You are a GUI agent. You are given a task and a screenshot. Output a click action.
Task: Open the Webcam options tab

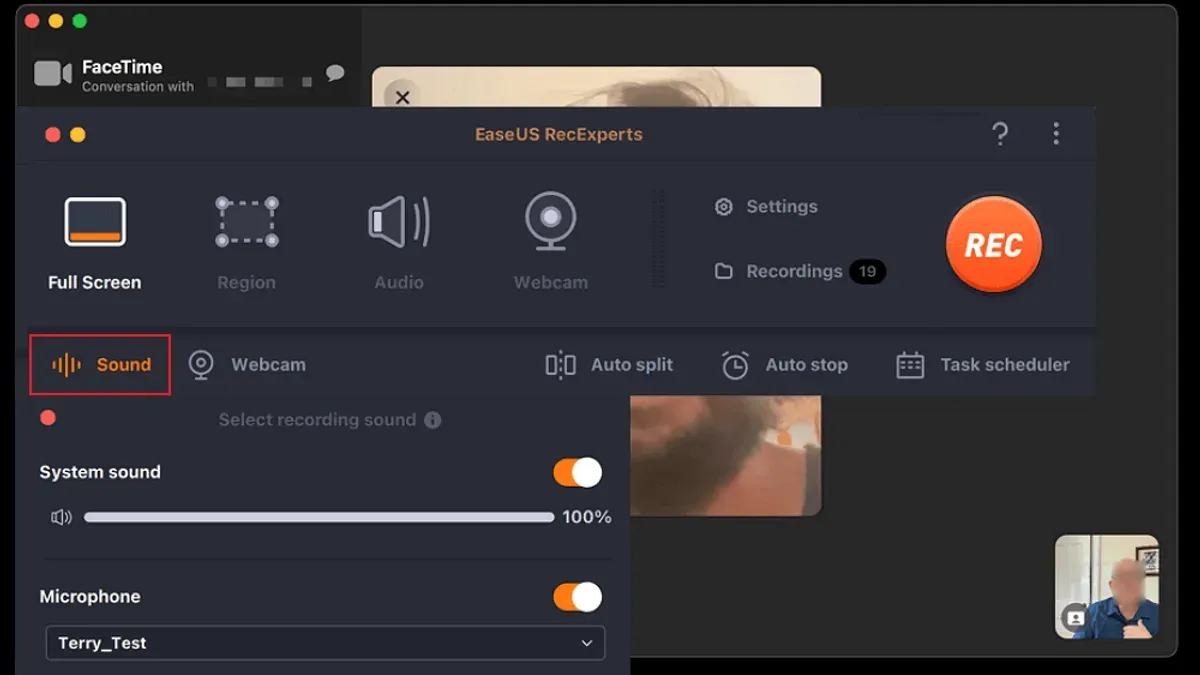pos(247,365)
